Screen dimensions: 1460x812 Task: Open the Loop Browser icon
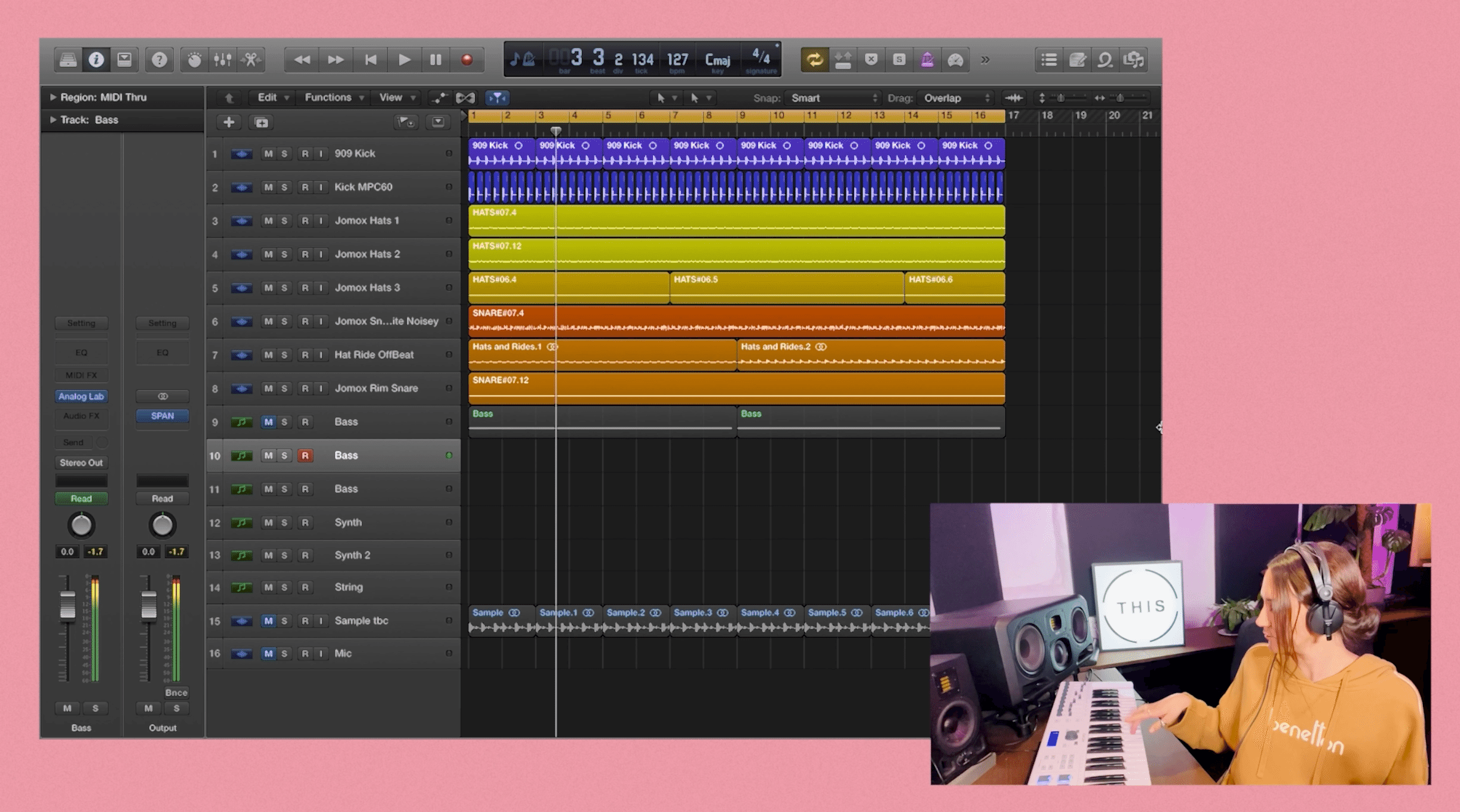tap(1105, 60)
